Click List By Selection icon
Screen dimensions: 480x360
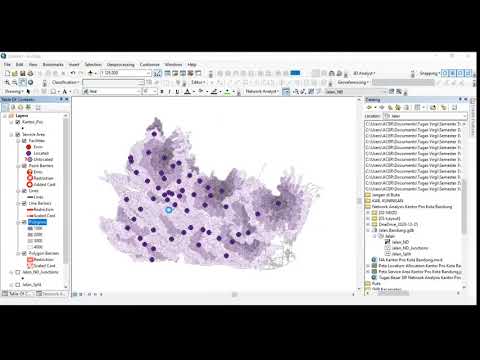(x=28, y=107)
